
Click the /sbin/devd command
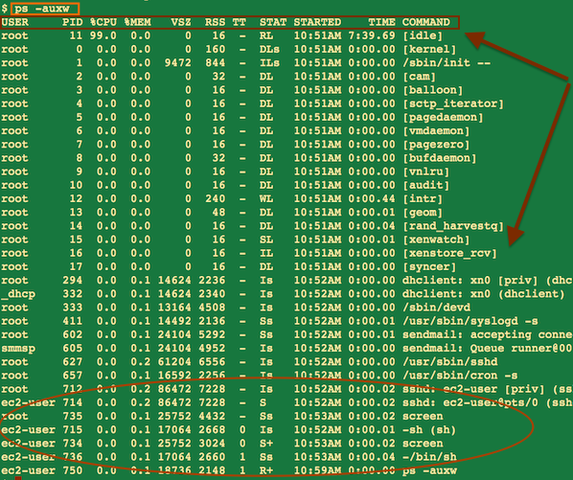coord(436,308)
